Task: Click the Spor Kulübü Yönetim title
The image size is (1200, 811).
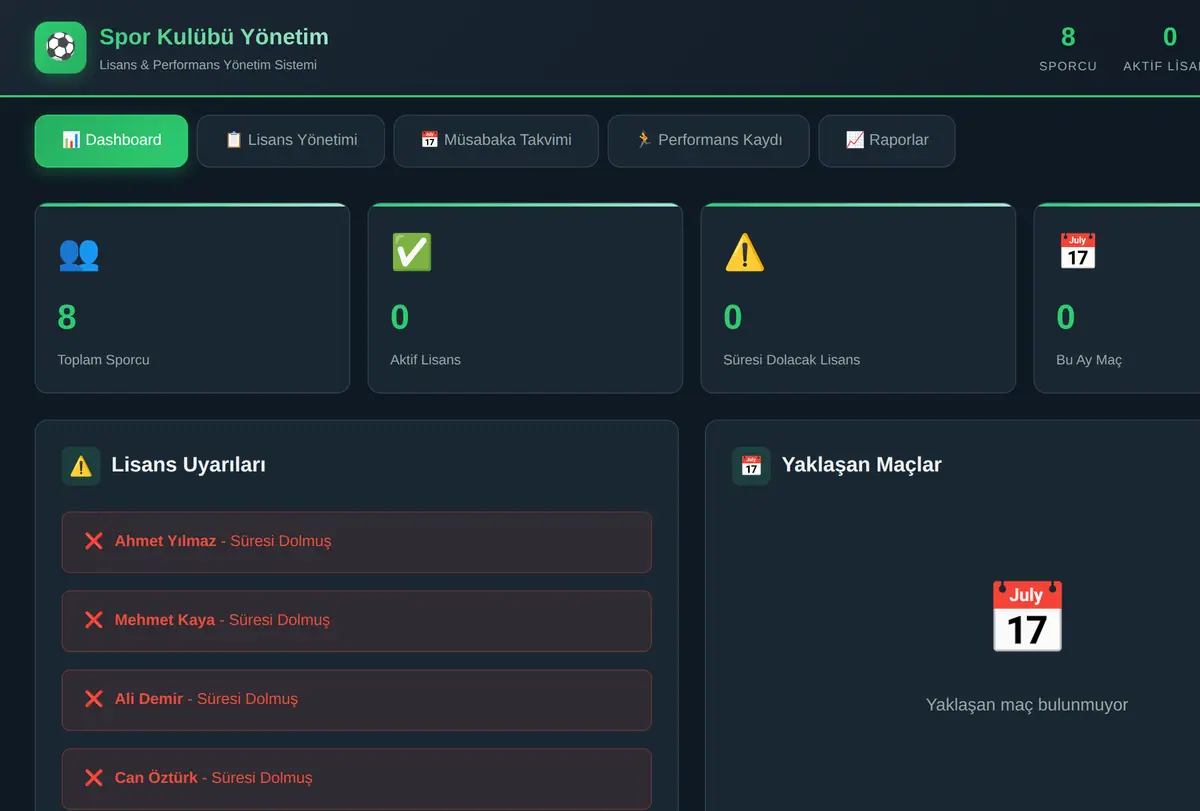Action: click(x=214, y=37)
